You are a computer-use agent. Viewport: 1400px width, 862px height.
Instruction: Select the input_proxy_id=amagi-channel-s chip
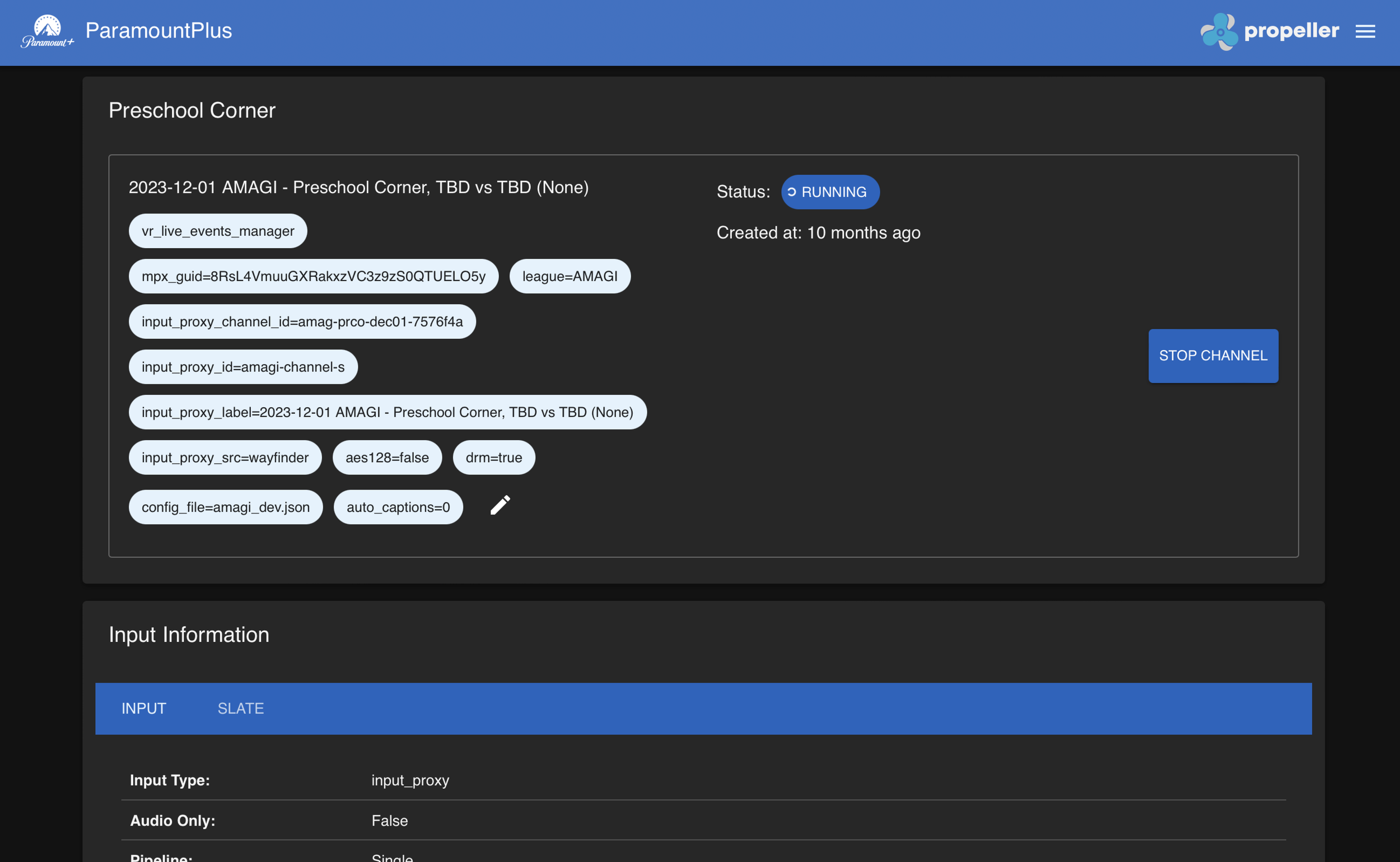243,367
